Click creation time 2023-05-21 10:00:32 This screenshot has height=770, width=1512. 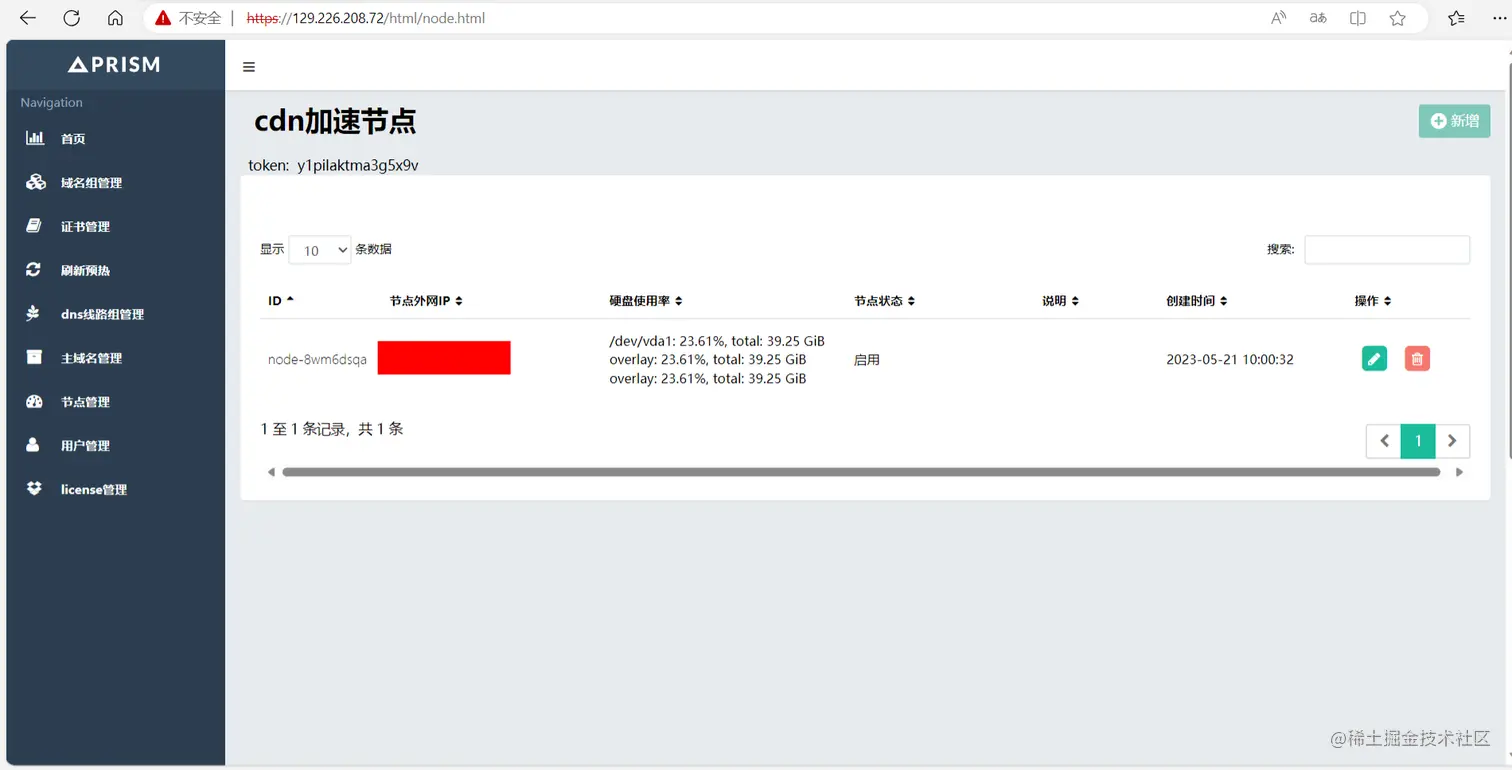pyautogui.click(x=1230, y=359)
